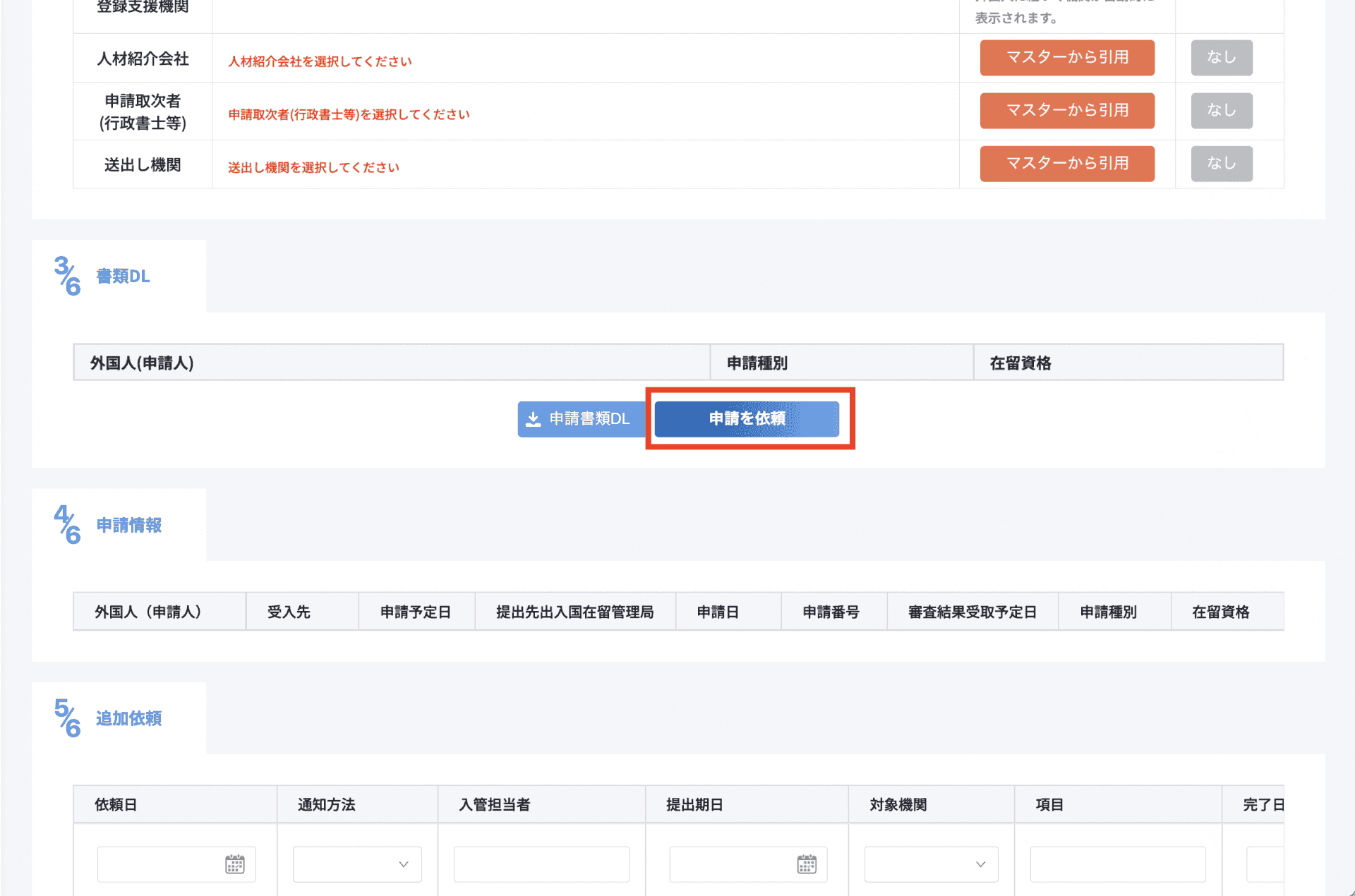Select なし for 申請取次者 row

pos(1221,110)
